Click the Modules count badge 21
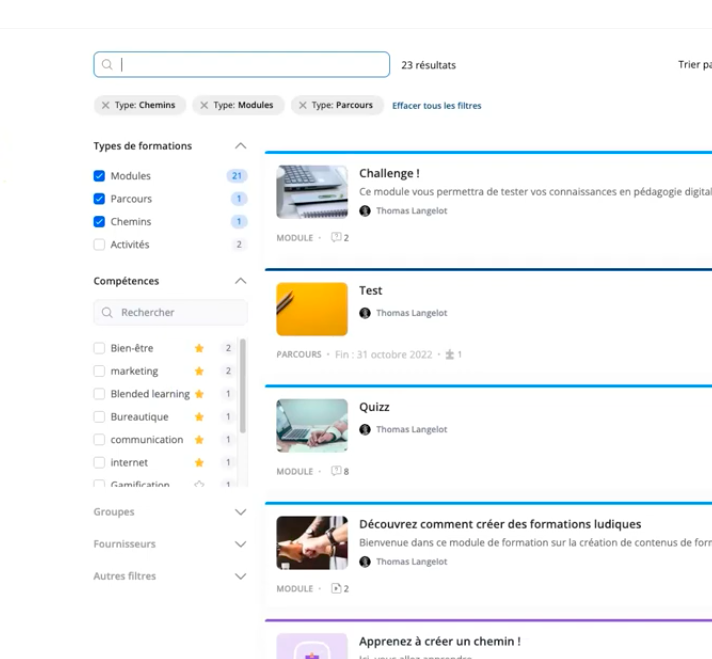This screenshot has height=659, width=712. (237, 176)
